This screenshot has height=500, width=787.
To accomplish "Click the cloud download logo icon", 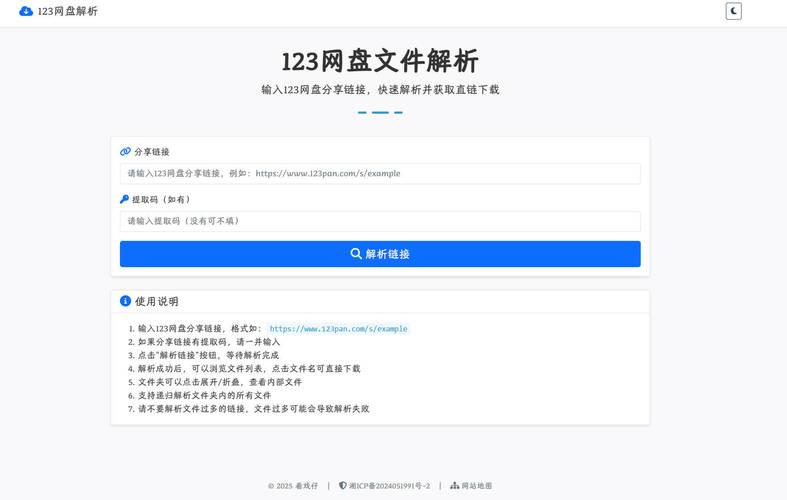I will (x=26, y=11).
